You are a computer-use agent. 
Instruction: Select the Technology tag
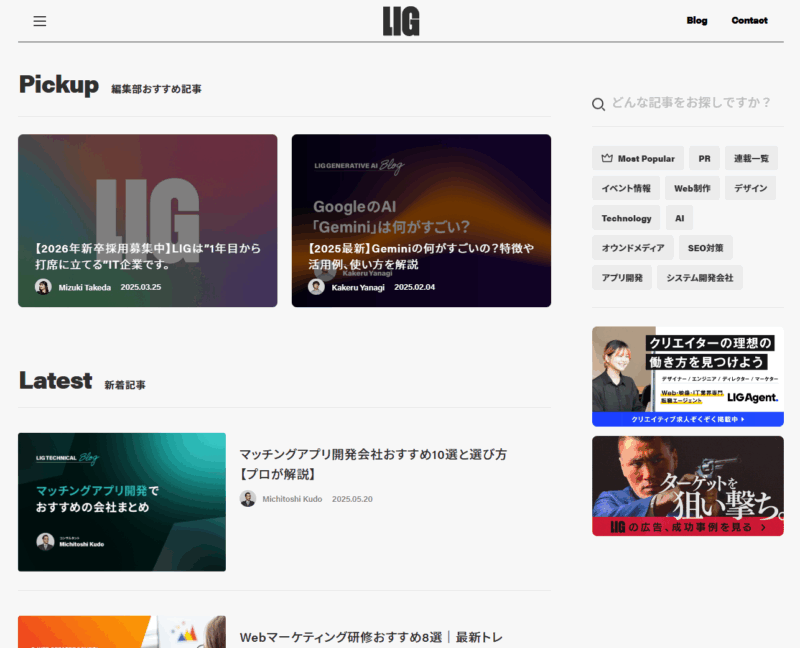[626, 218]
